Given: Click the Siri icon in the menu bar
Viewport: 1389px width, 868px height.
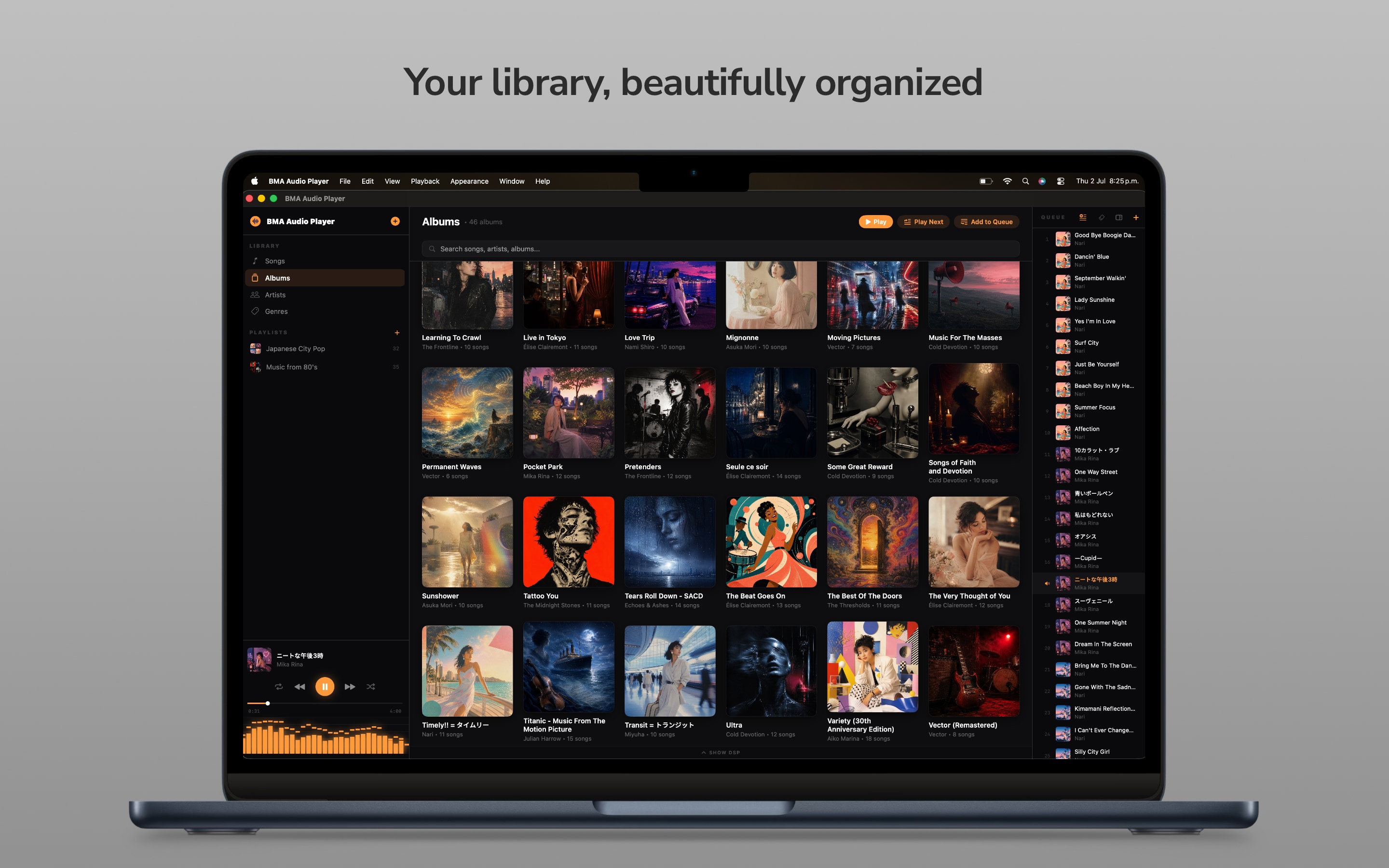Looking at the screenshot, I should [1042, 181].
